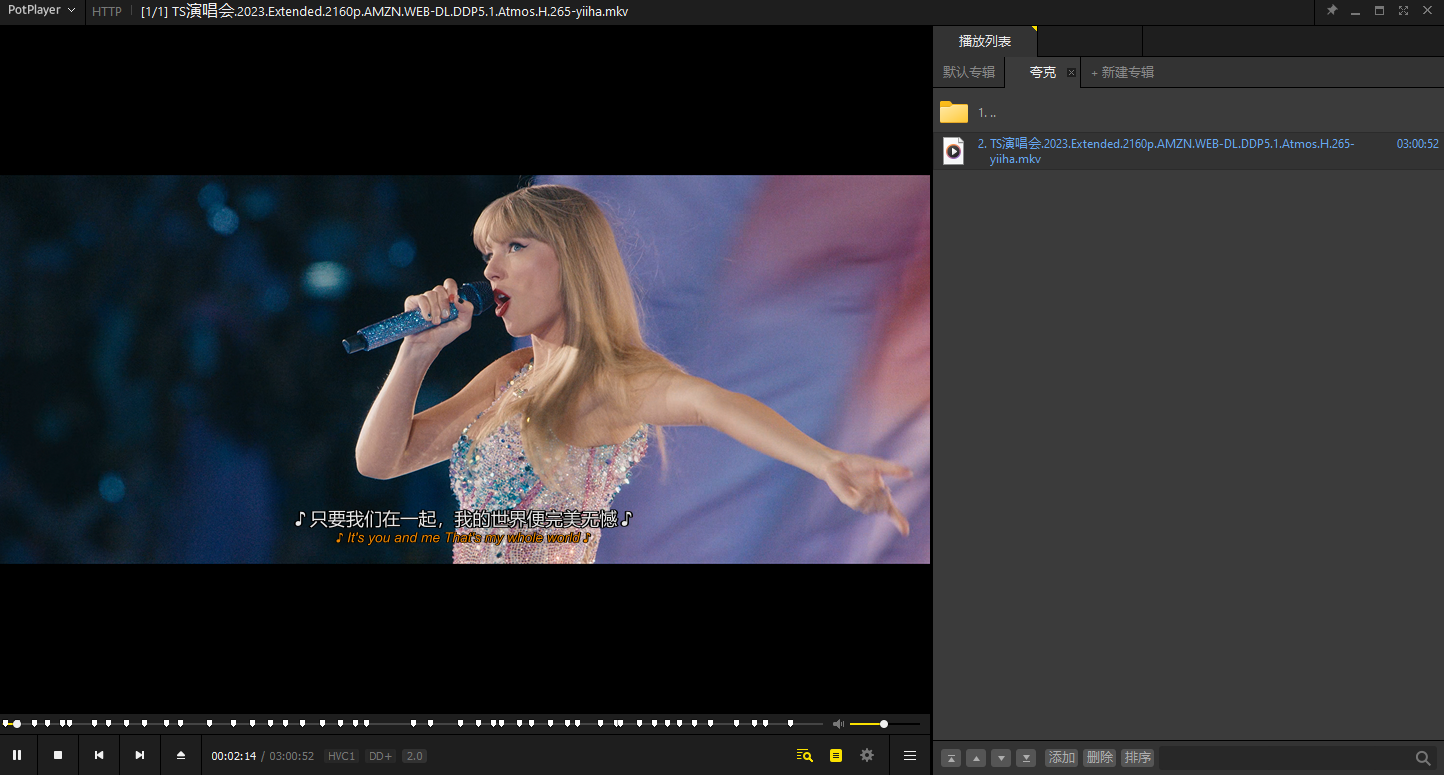Toggle the yellow playlist panel icon
The image size is (1444, 775).
[836, 756]
